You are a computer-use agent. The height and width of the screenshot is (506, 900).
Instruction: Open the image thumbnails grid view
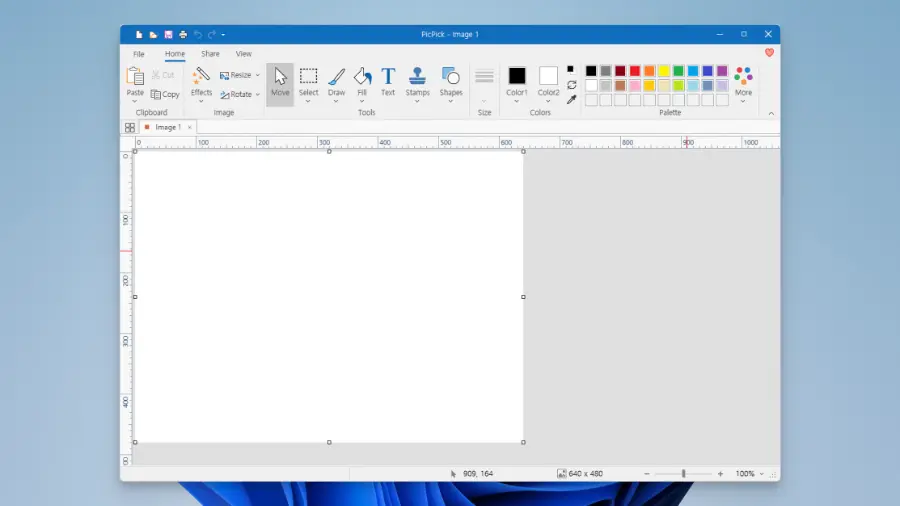130,128
